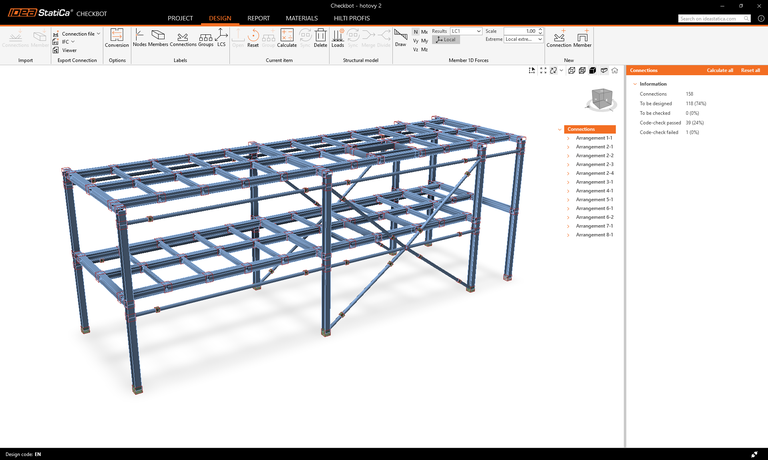768x460 pixels.
Task: Open the Extreme dropdown list
Action: pyautogui.click(x=523, y=40)
